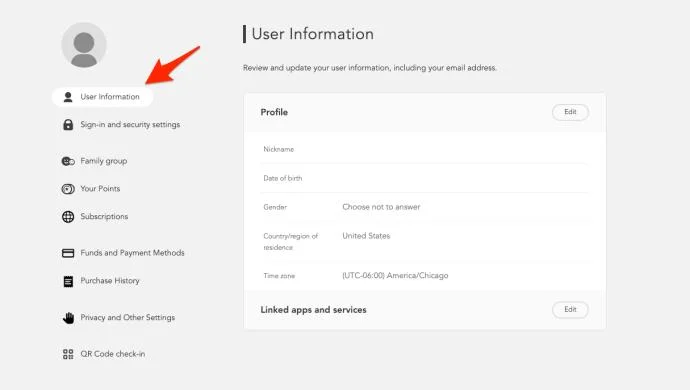Open the User Information menu item
The height and width of the screenshot is (390, 690).
[x=103, y=97]
